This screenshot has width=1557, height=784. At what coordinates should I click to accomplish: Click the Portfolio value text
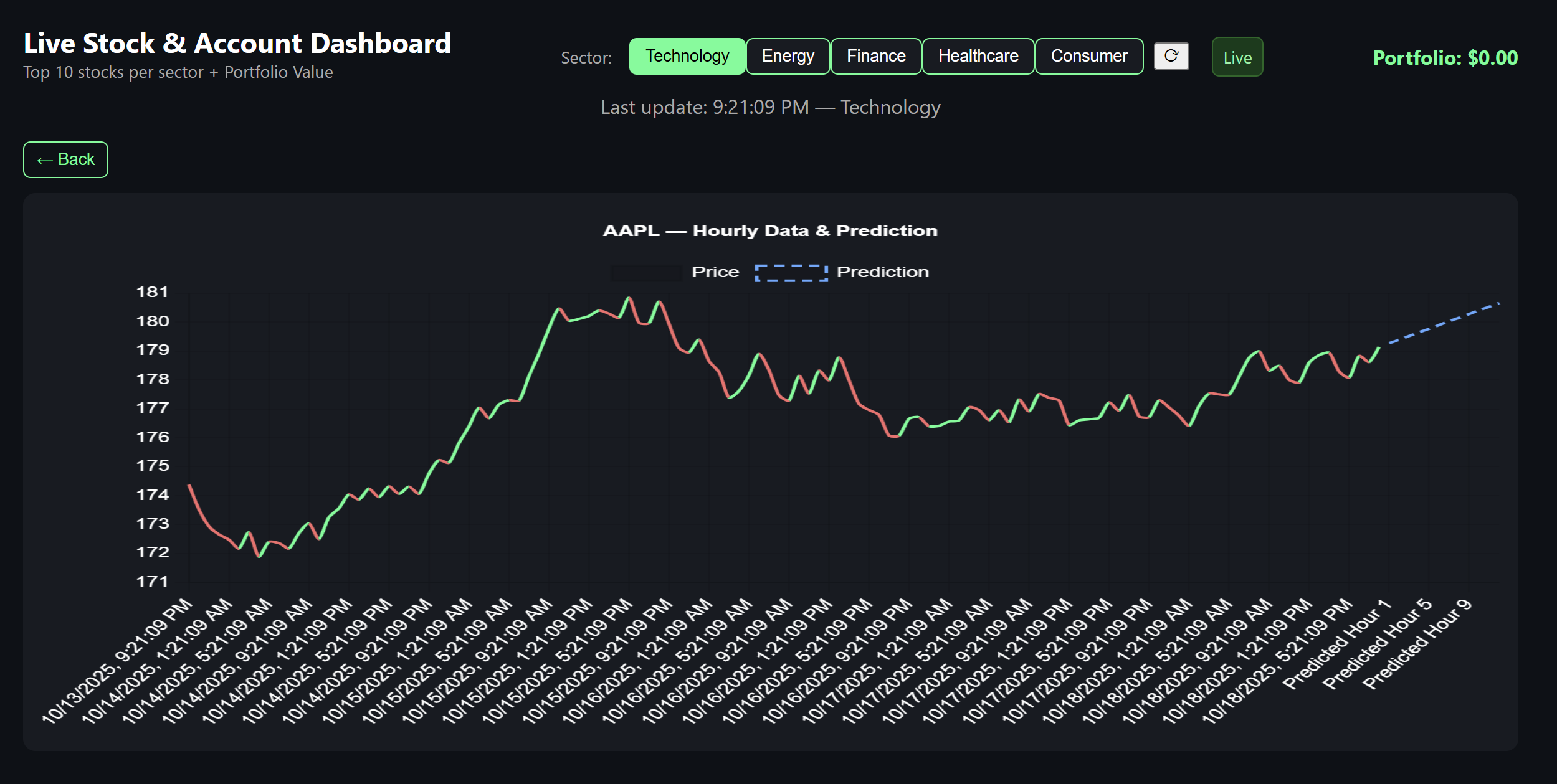(1445, 58)
